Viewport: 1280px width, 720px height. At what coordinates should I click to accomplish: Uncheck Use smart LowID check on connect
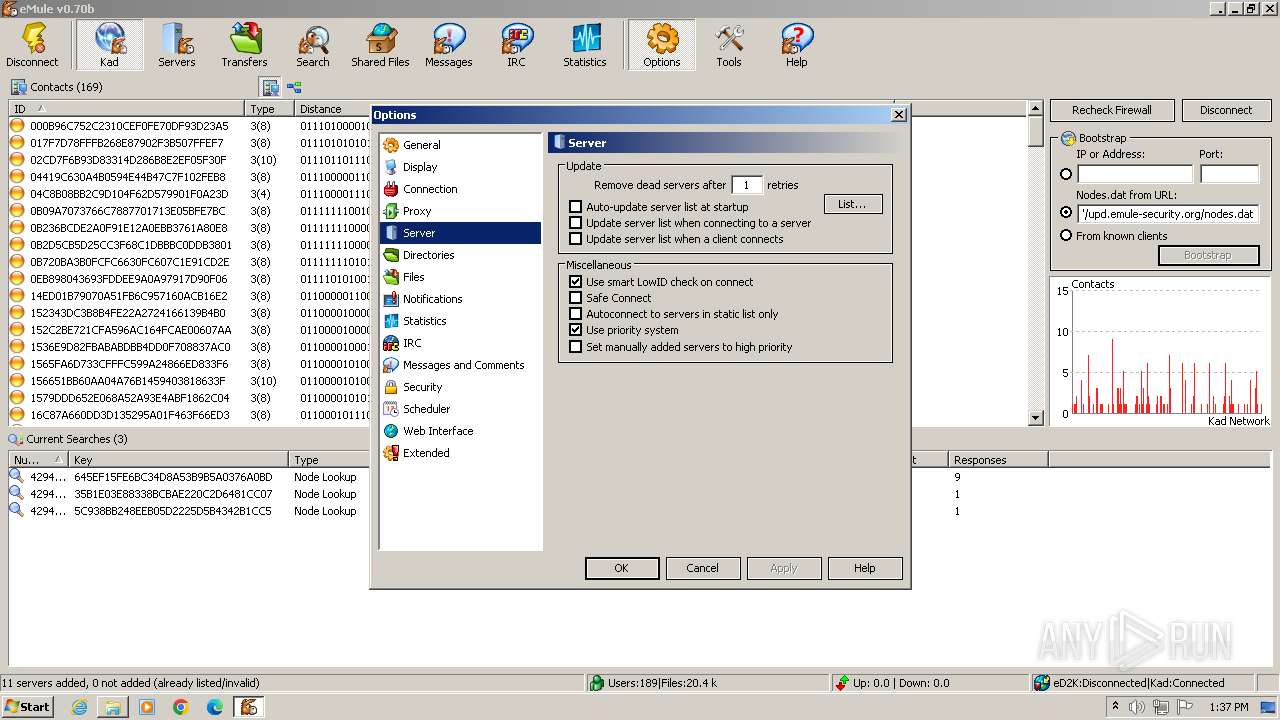pos(575,282)
